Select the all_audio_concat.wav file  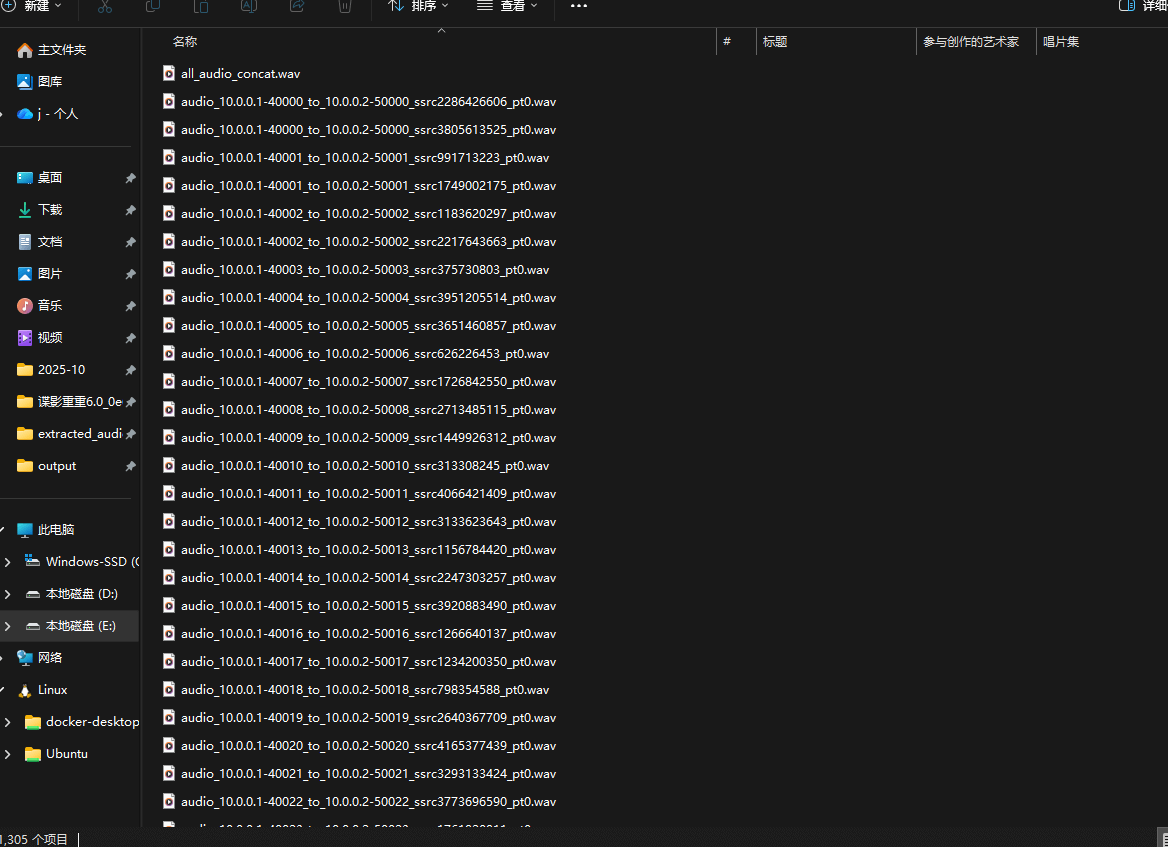pyautogui.click(x=240, y=74)
